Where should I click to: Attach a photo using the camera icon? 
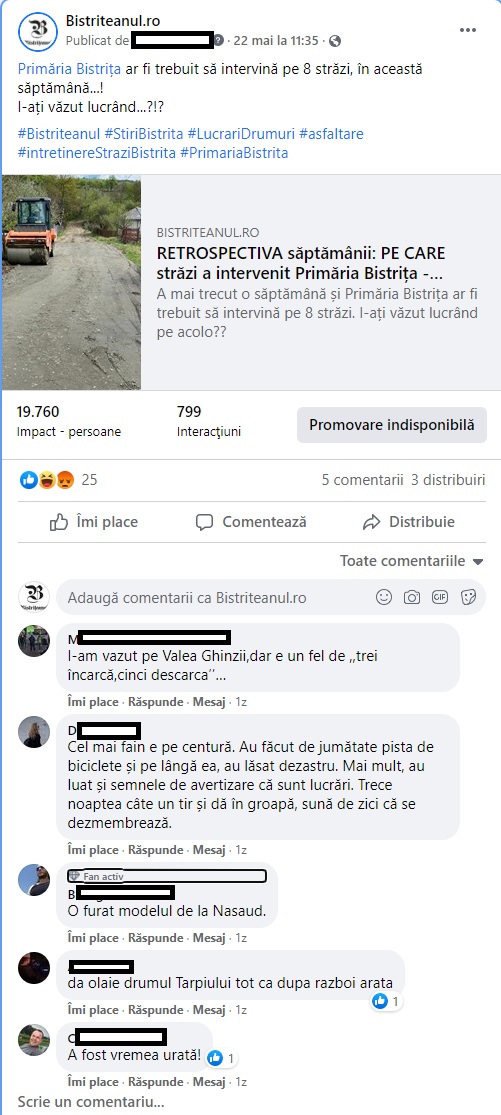412,597
